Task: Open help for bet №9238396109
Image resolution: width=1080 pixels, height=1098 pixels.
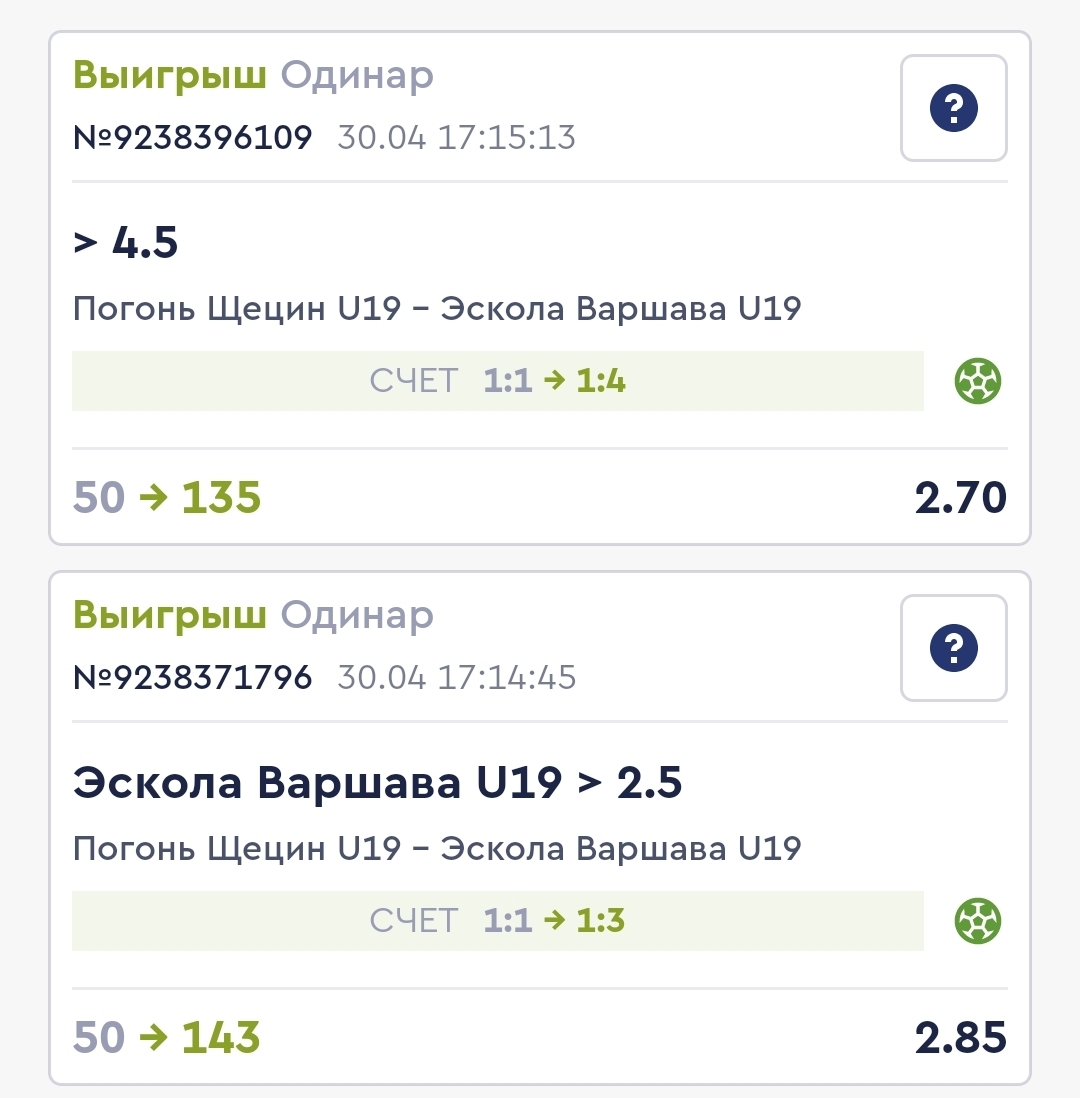Action: pos(953,108)
